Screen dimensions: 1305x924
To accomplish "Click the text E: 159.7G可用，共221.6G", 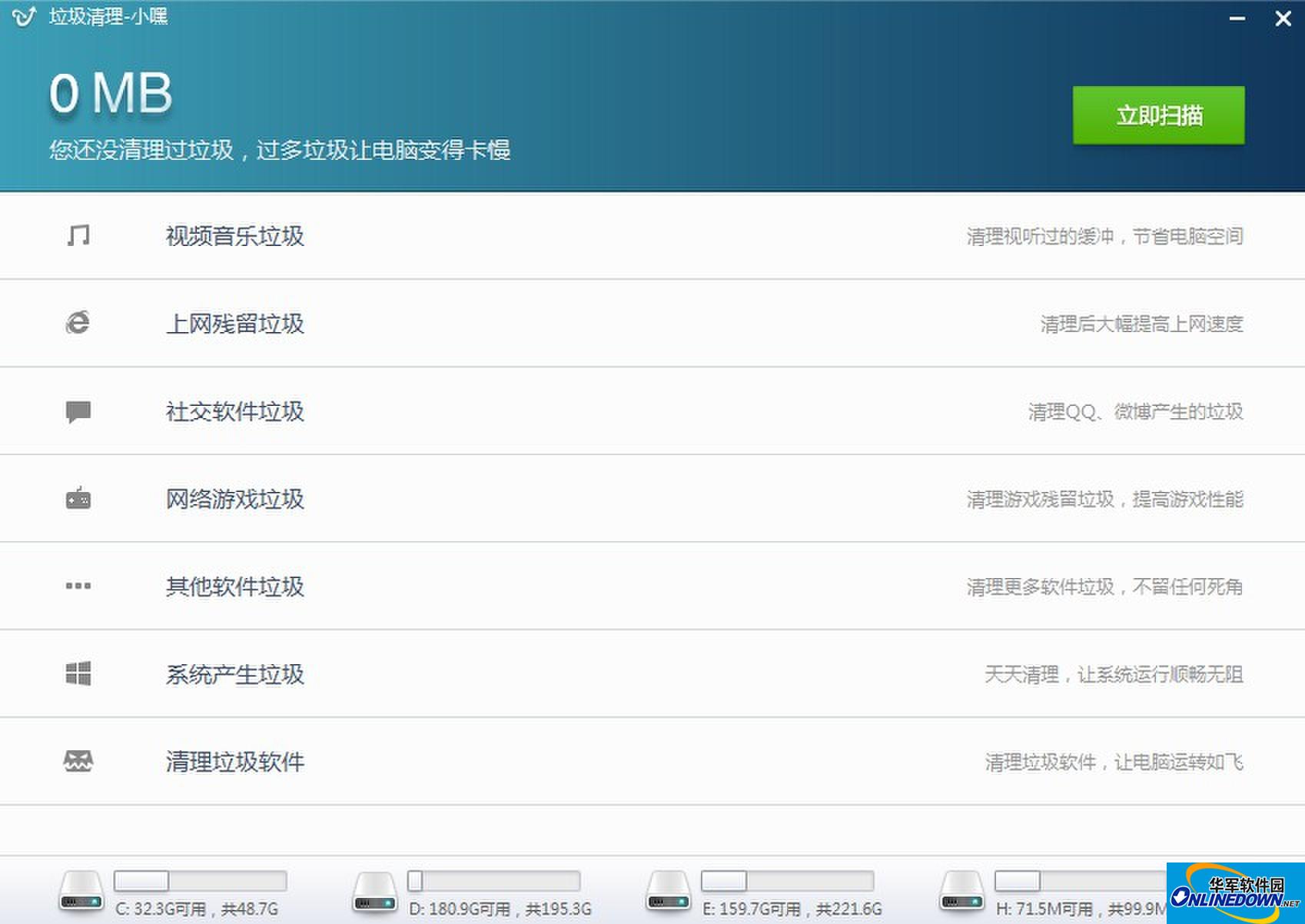I will point(792,909).
